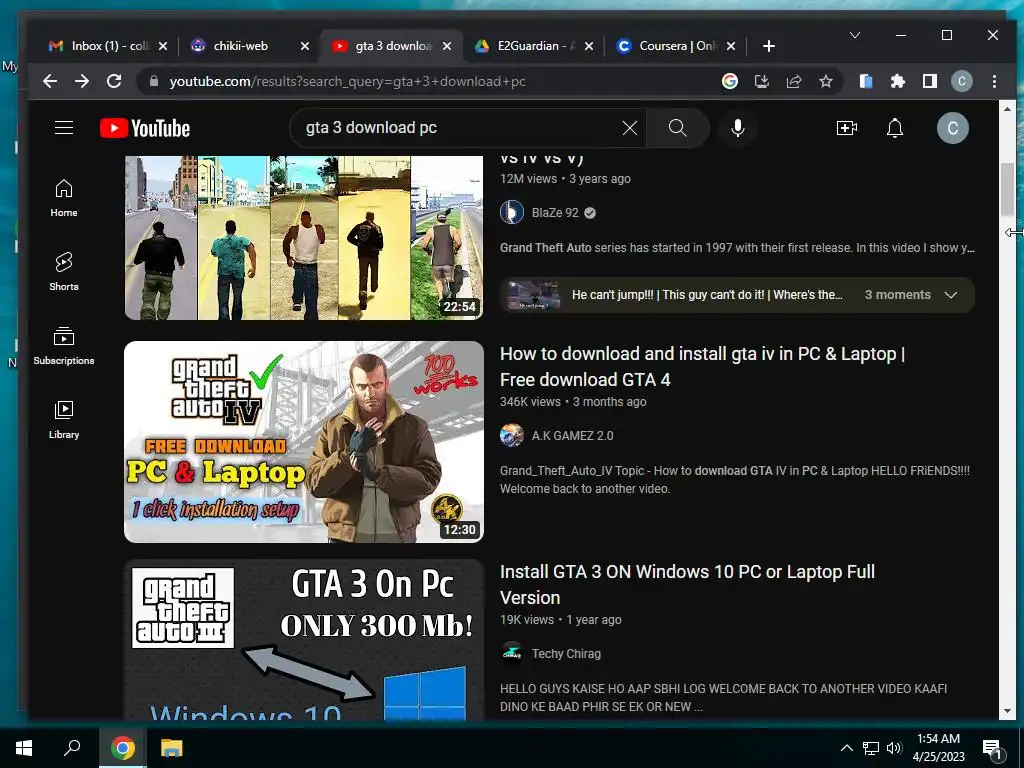This screenshot has width=1024, height=768.
Task: Click the Google icon in the address bar
Action: tap(729, 82)
